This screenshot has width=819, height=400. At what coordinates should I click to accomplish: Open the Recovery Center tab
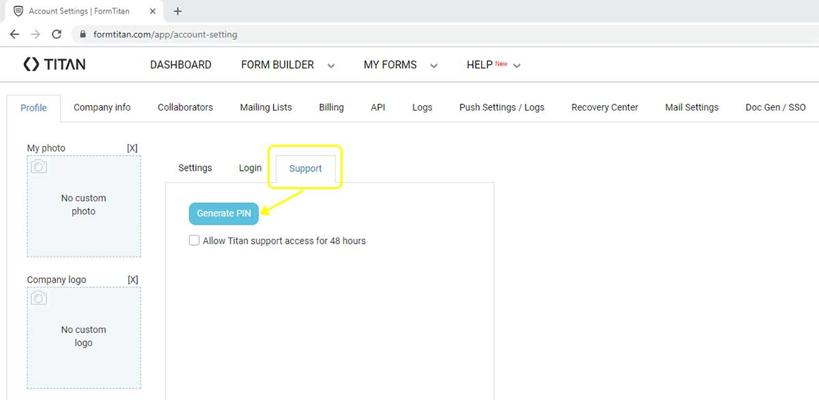coord(604,108)
